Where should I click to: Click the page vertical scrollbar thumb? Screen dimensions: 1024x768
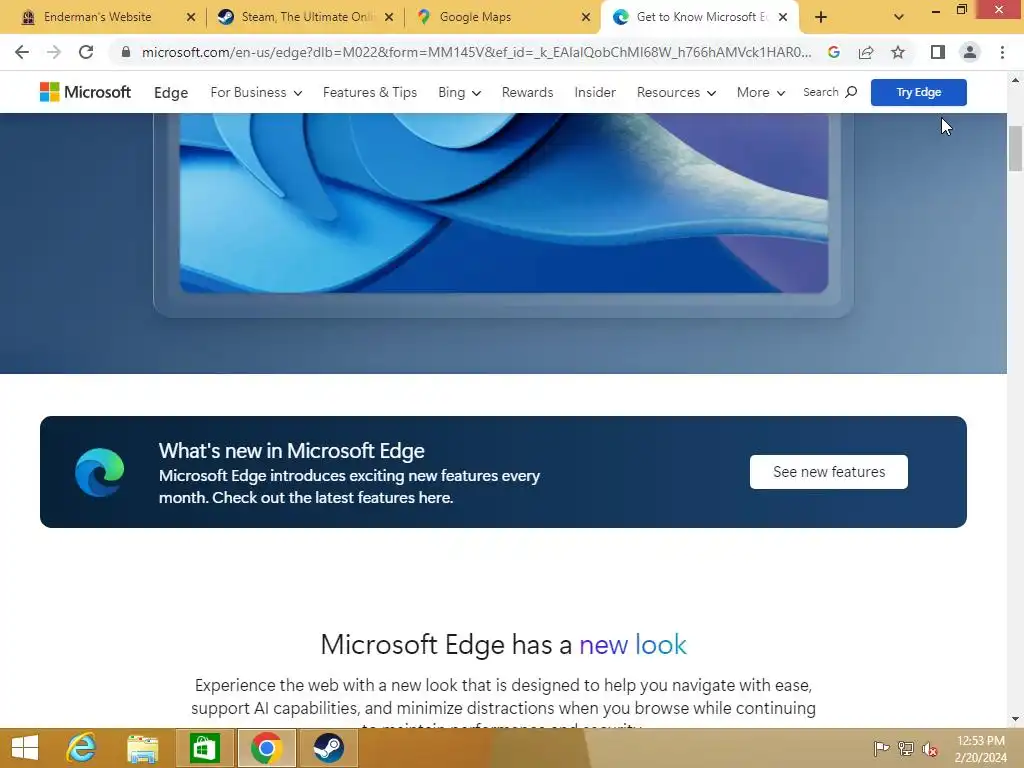click(x=1015, y=148)
